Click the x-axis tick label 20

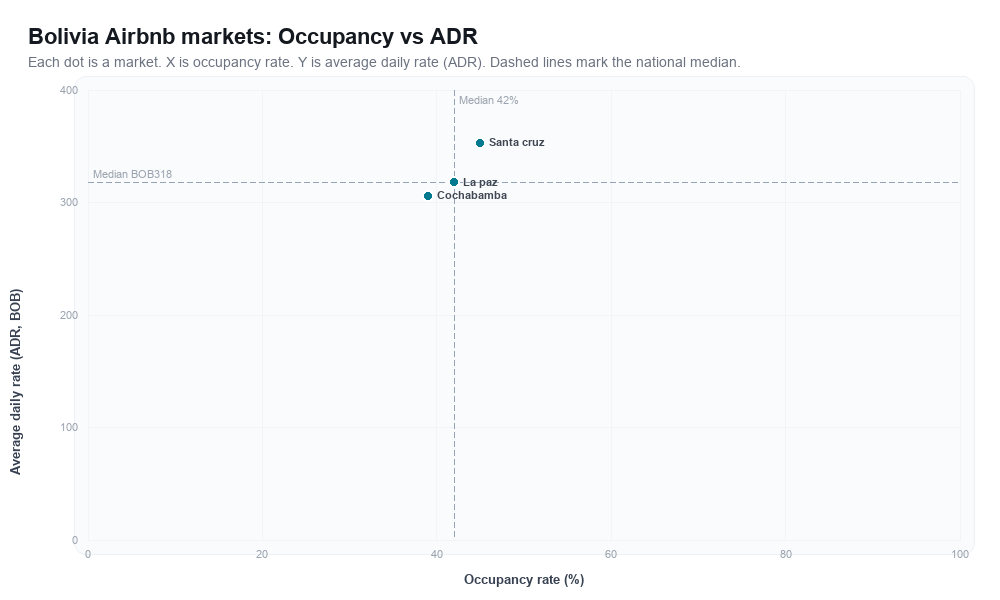pos(262,555)
